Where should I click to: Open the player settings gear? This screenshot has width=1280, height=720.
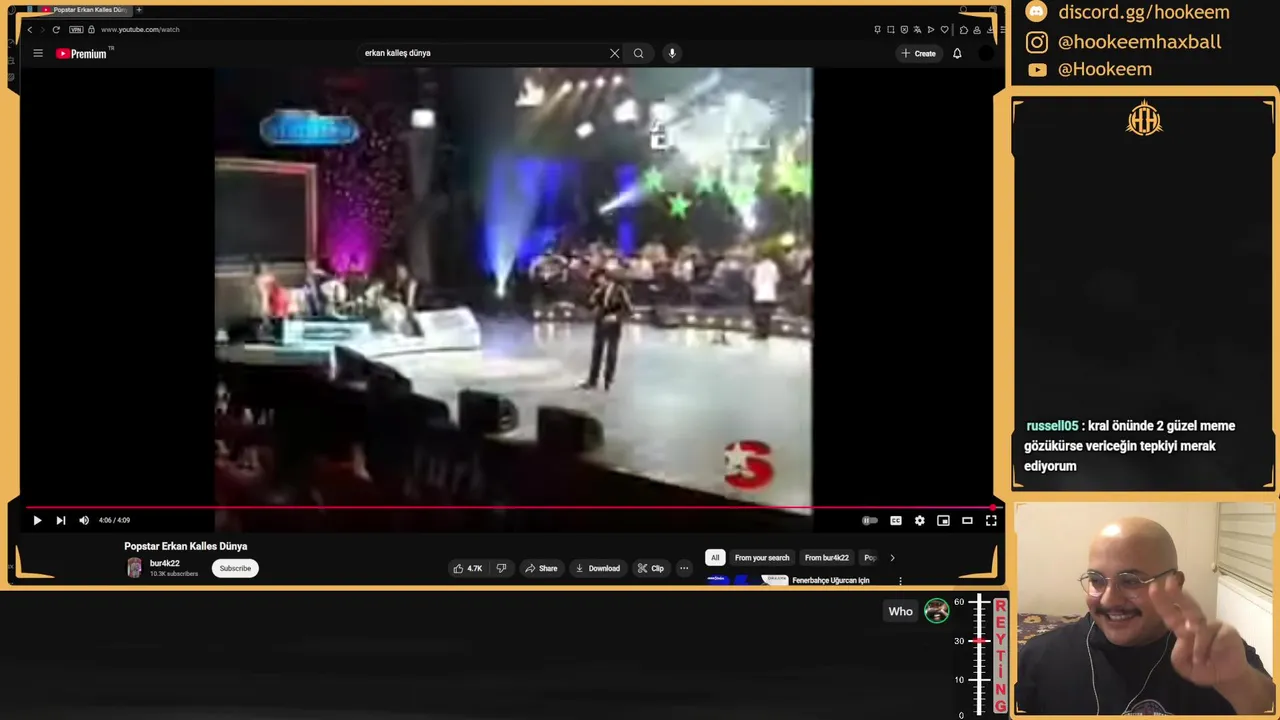(x=920, y=520)
